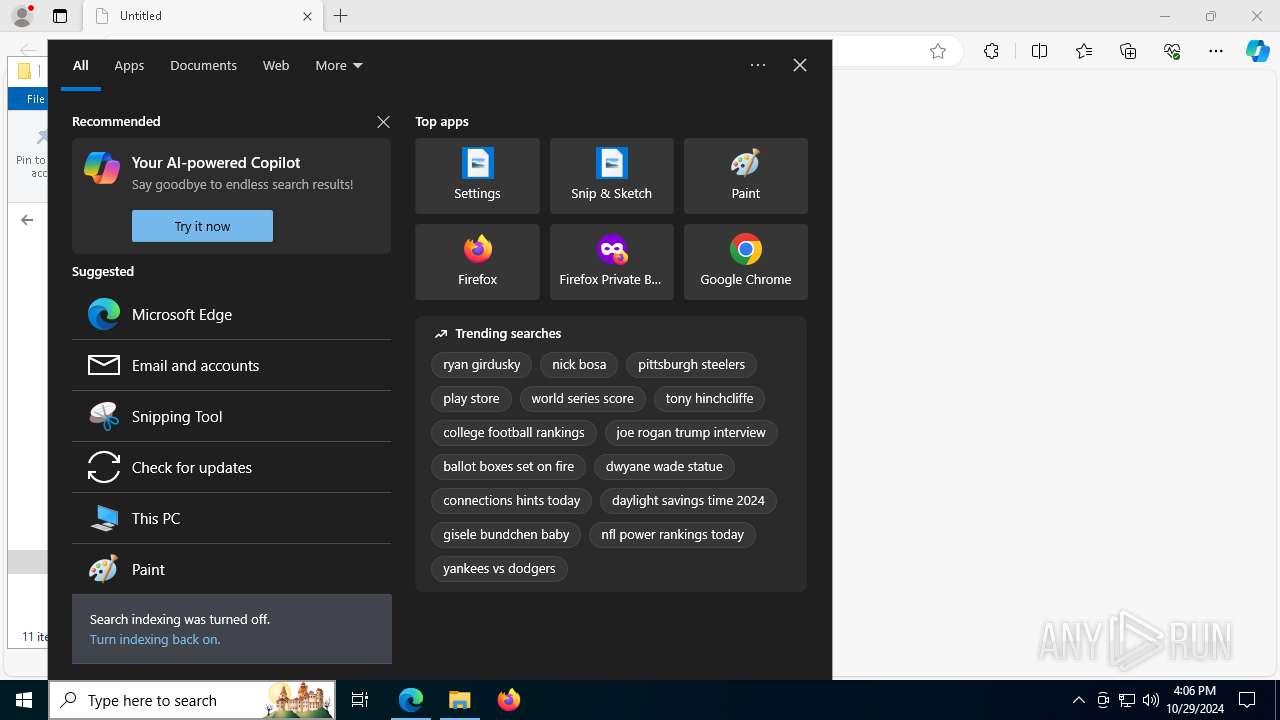
Task: Open the notification center
Action: [x=1247, y=700]
